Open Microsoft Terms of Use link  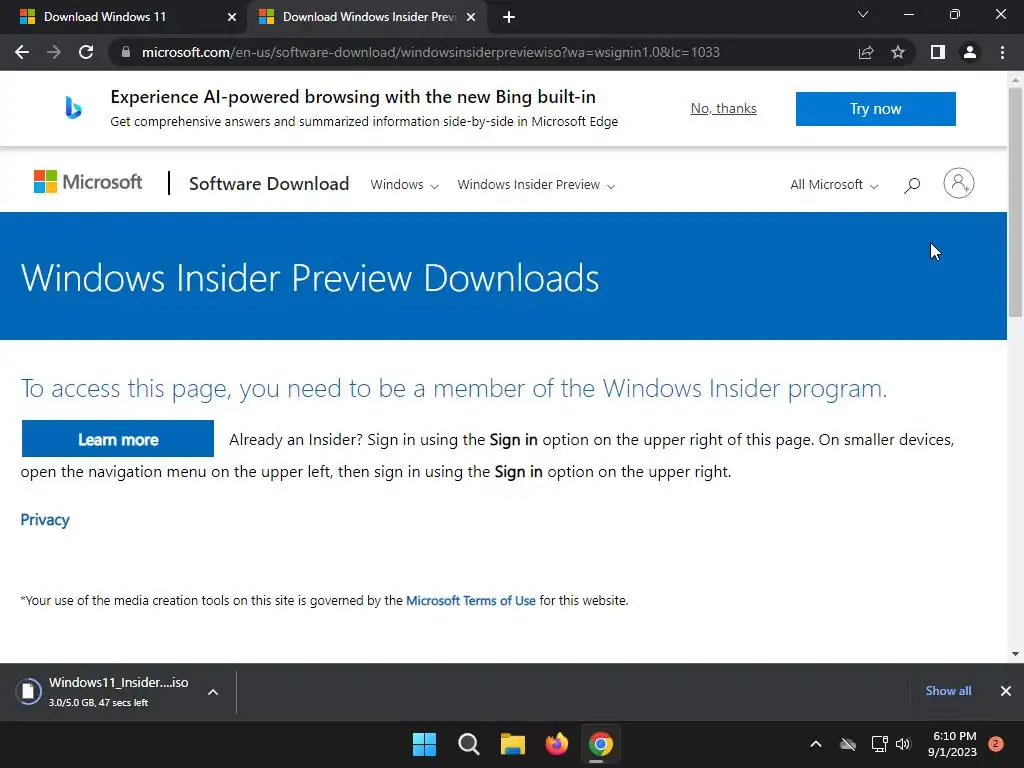click(471, 600)
